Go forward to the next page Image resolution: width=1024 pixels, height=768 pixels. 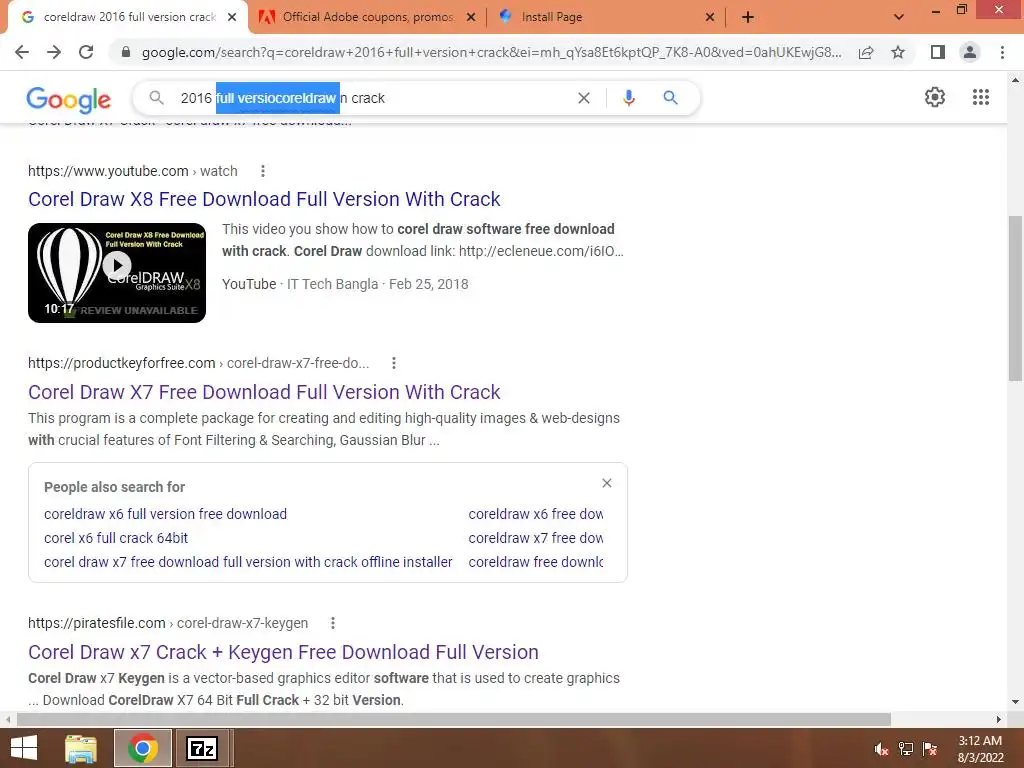54,52
